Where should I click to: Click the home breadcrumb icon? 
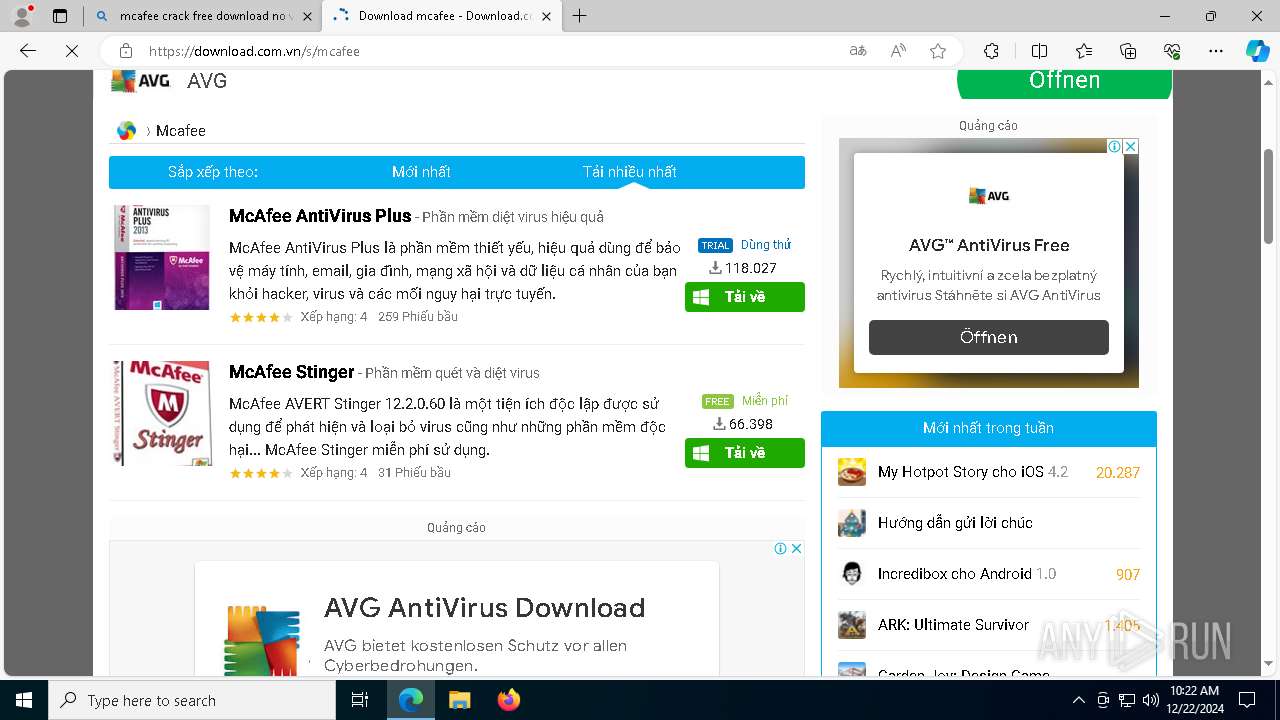(x=126, y=131)
